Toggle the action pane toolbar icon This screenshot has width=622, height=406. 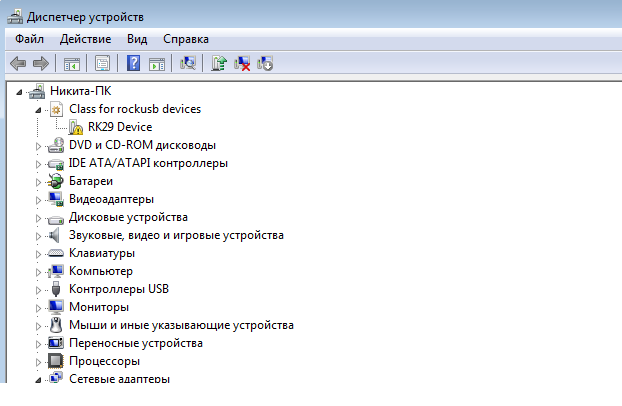coord(157,64)
